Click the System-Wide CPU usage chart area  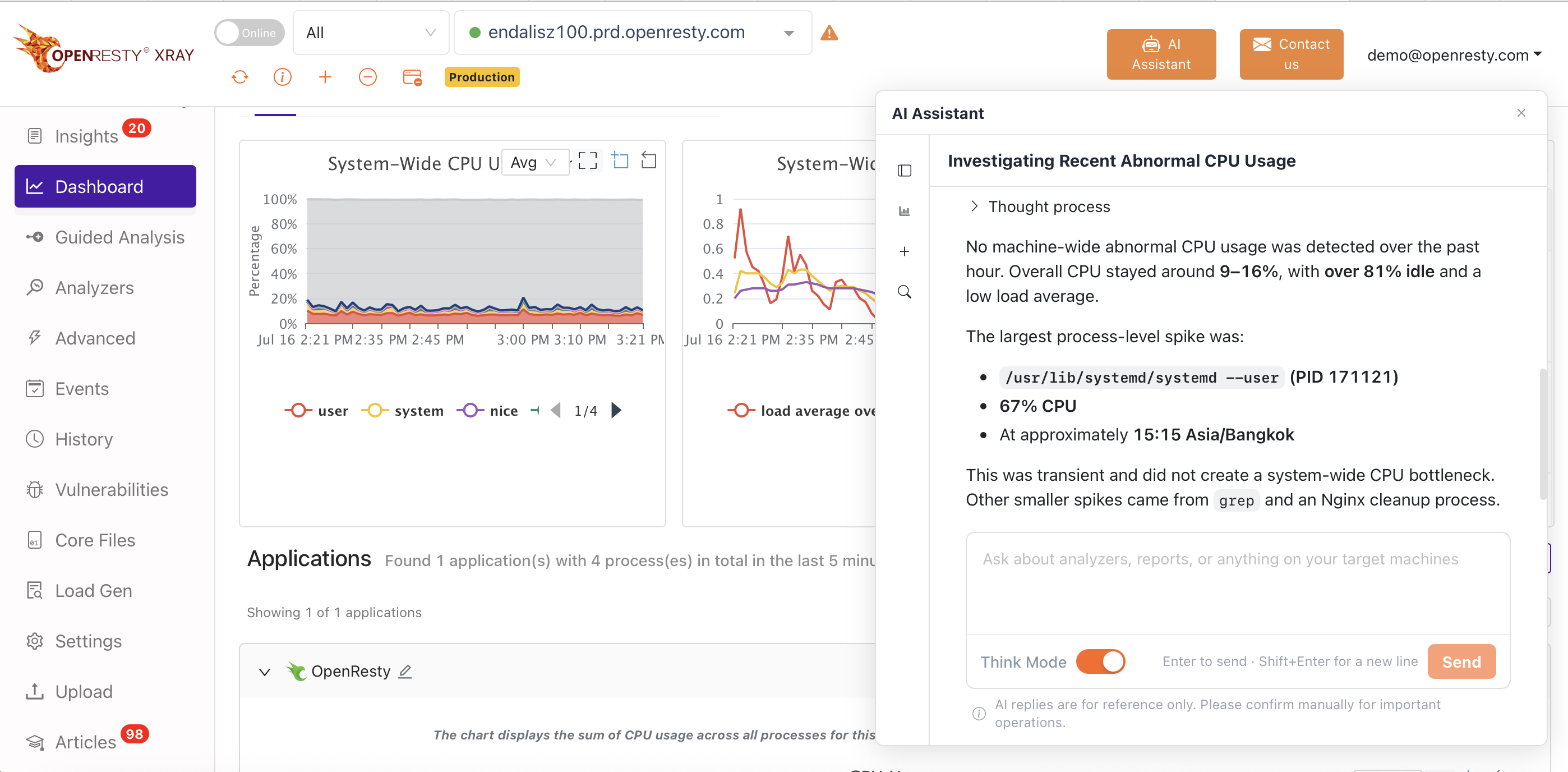[x=475, y=261]
